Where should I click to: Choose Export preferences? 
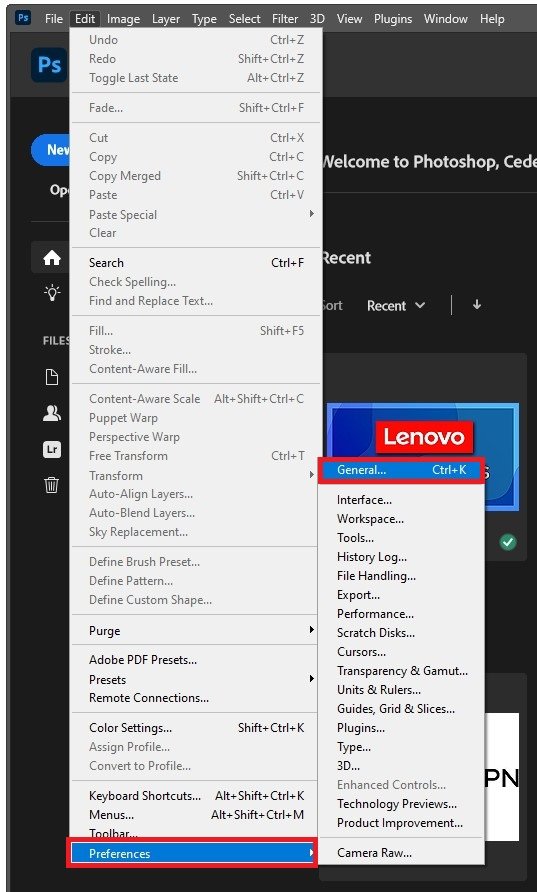(x=402, y=595)
